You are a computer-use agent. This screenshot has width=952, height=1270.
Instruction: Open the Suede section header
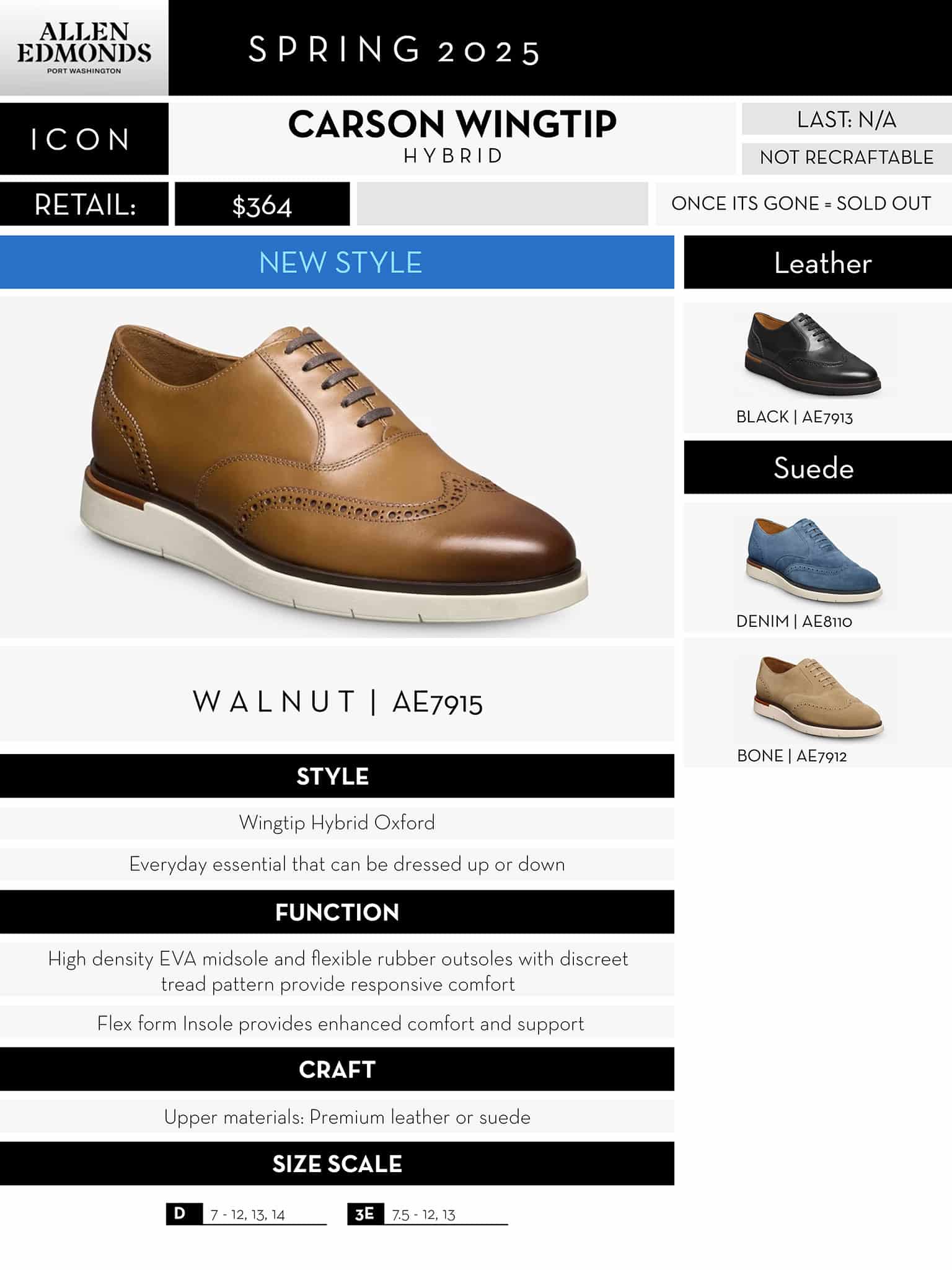click(818, 468)
